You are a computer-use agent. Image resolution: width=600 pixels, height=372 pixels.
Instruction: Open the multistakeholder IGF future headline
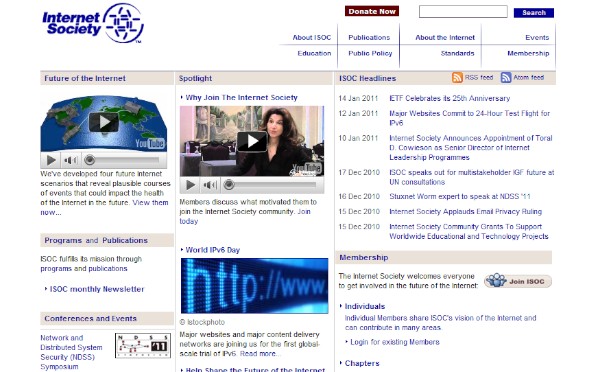(471, 177)
